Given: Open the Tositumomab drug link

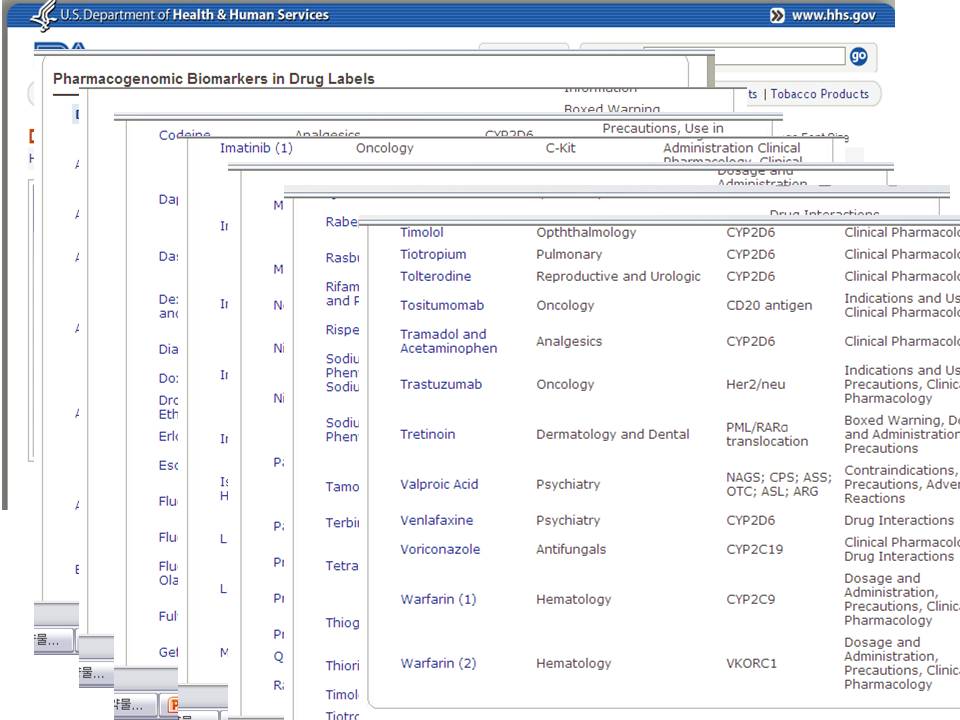Looking at the screenshot, I should tap(442, 305).
